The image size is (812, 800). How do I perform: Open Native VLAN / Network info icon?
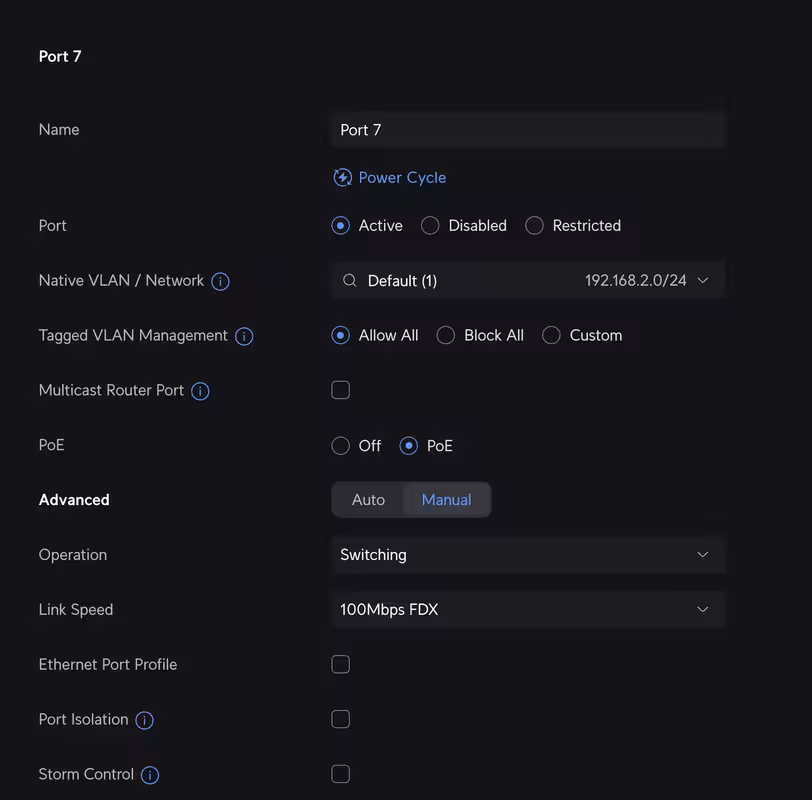point(220,281)
